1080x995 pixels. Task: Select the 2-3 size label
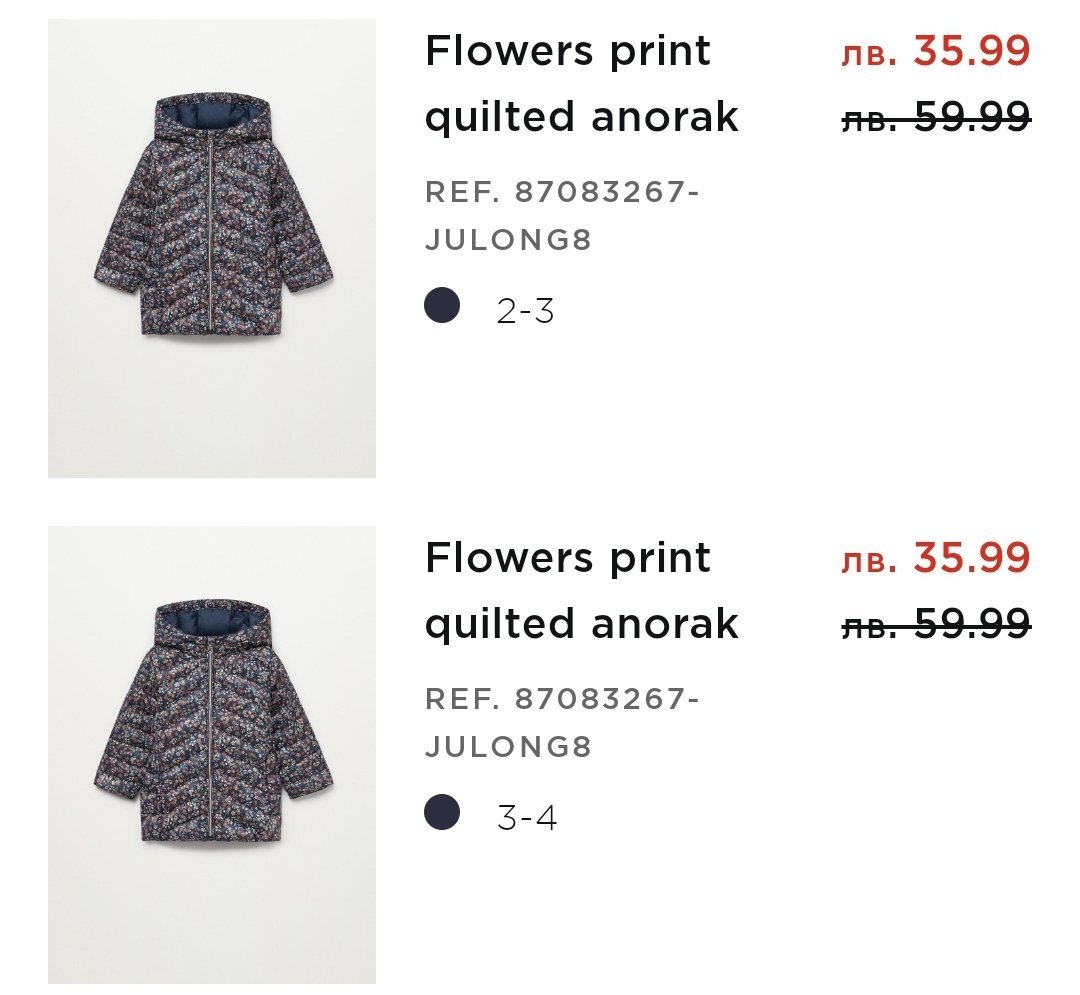tap(525, 312)
